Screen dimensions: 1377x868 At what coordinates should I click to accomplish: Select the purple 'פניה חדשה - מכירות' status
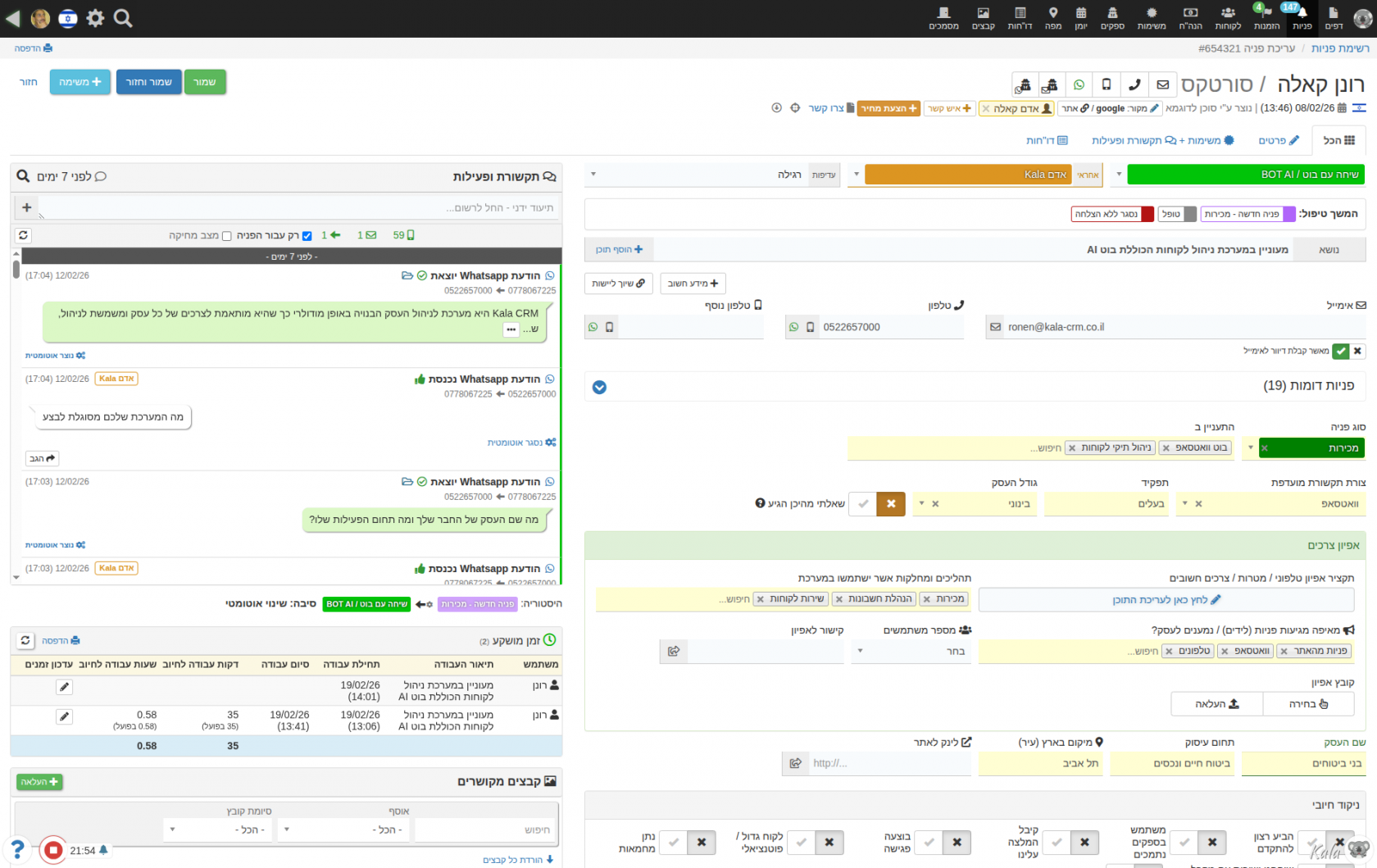[1247, 214]
